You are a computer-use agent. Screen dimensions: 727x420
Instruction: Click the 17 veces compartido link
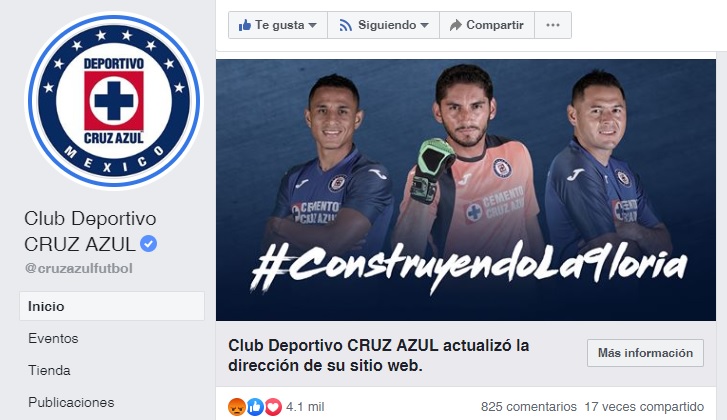click(644, 407)
